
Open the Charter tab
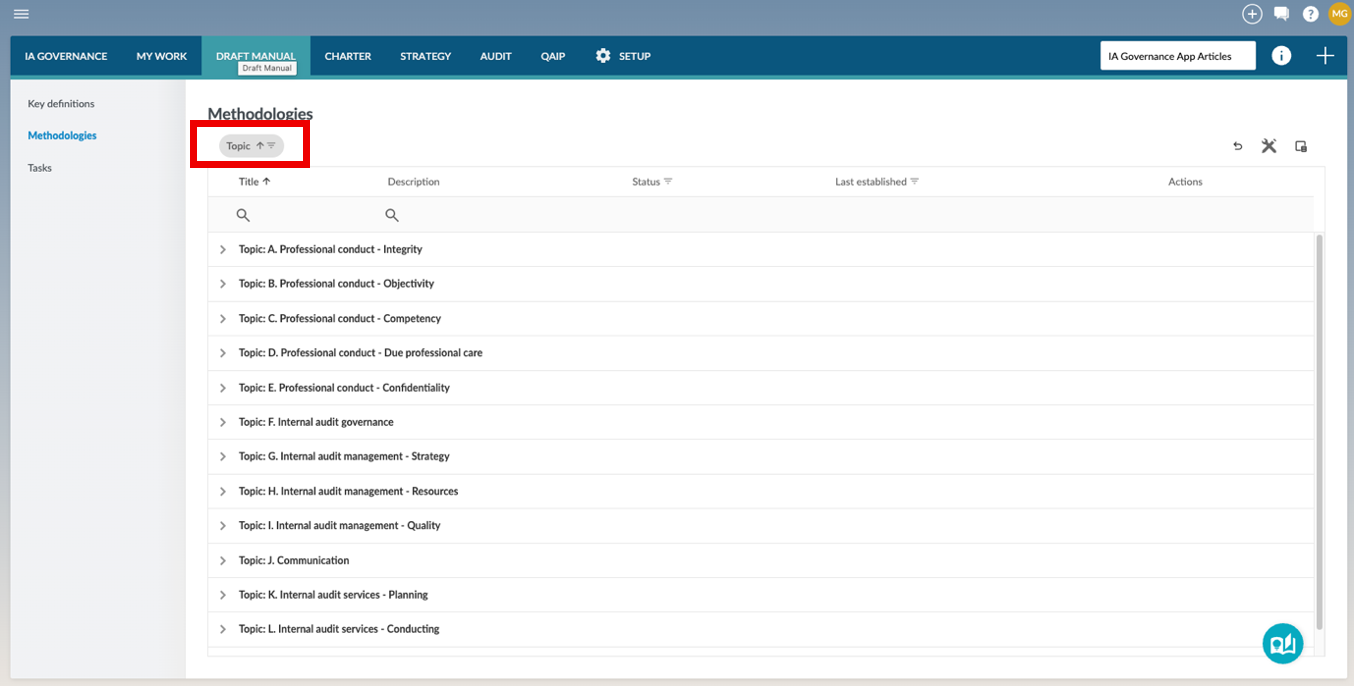348,56
